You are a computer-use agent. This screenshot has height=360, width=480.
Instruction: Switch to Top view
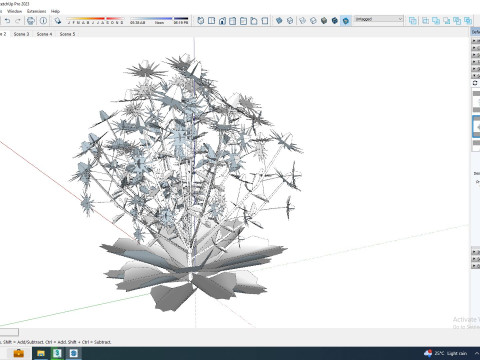pyautogui.click(x=211, y=21)
